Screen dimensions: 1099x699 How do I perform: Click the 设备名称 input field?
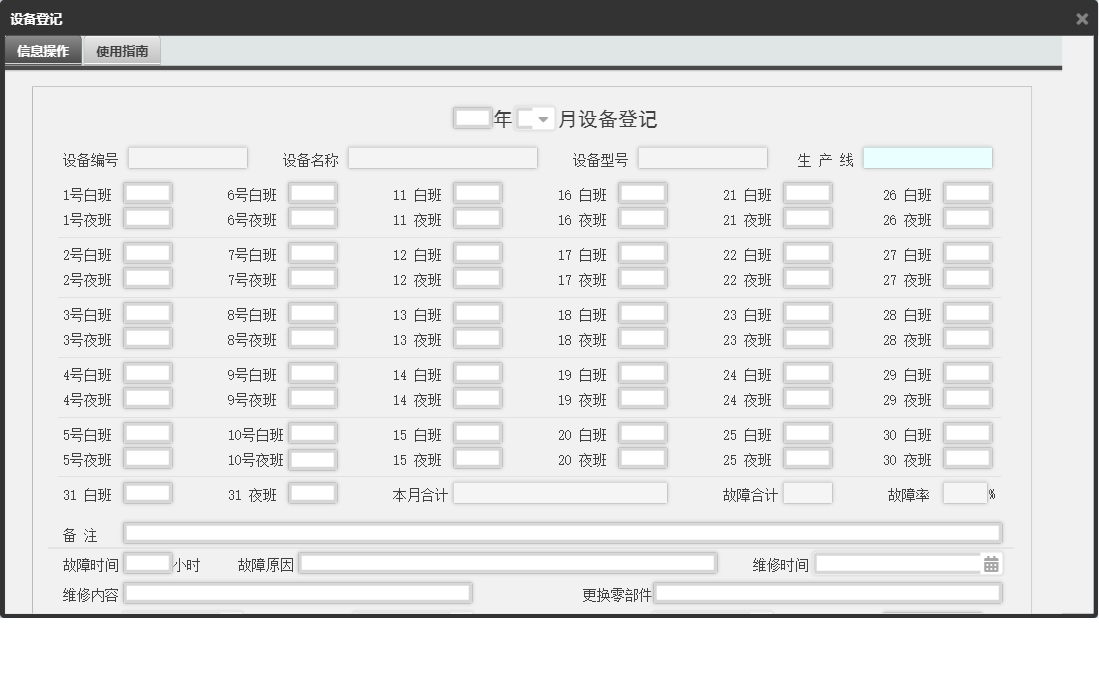(442, 157)
